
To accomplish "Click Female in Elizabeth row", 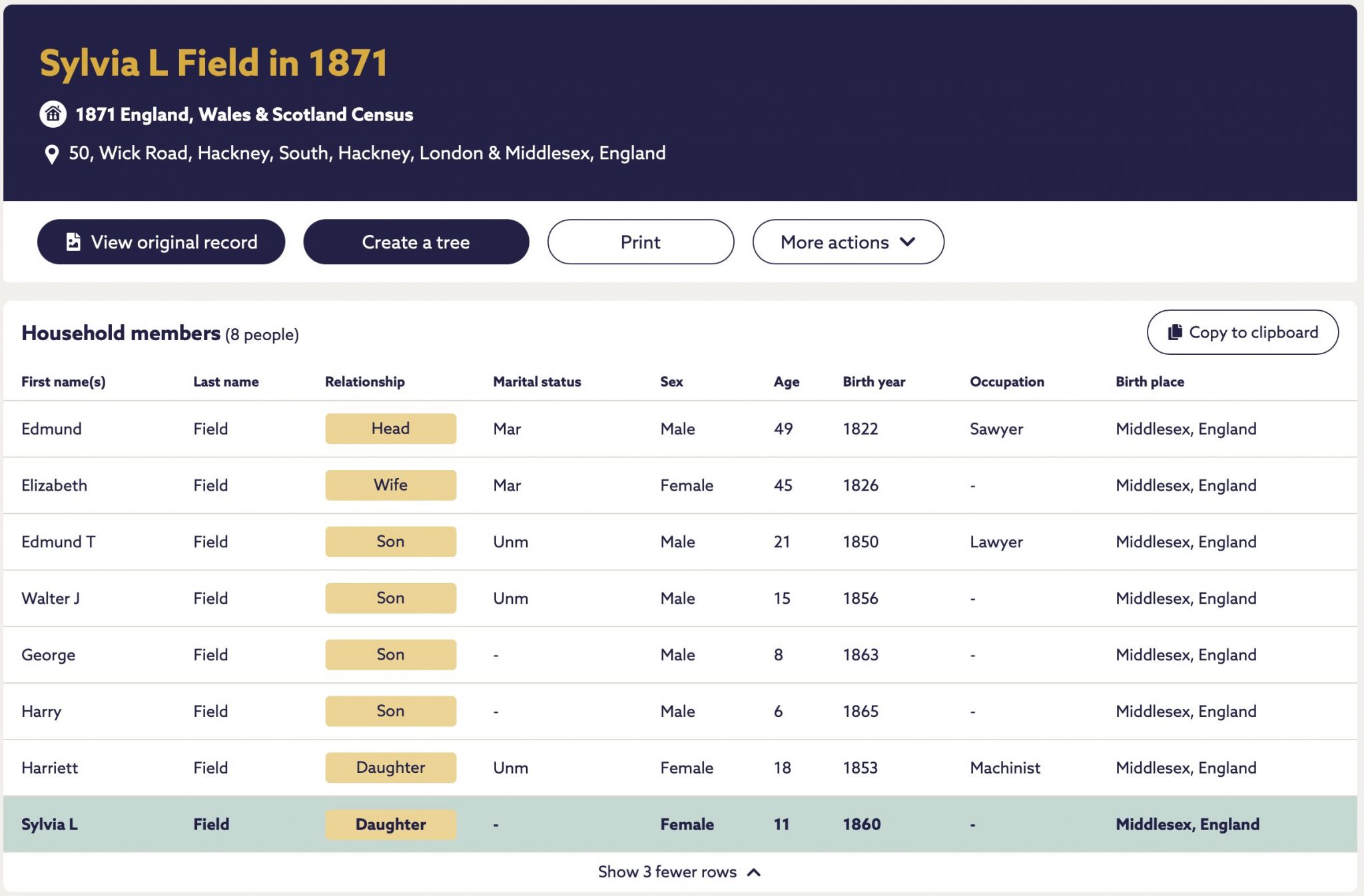I will [687, 485].
